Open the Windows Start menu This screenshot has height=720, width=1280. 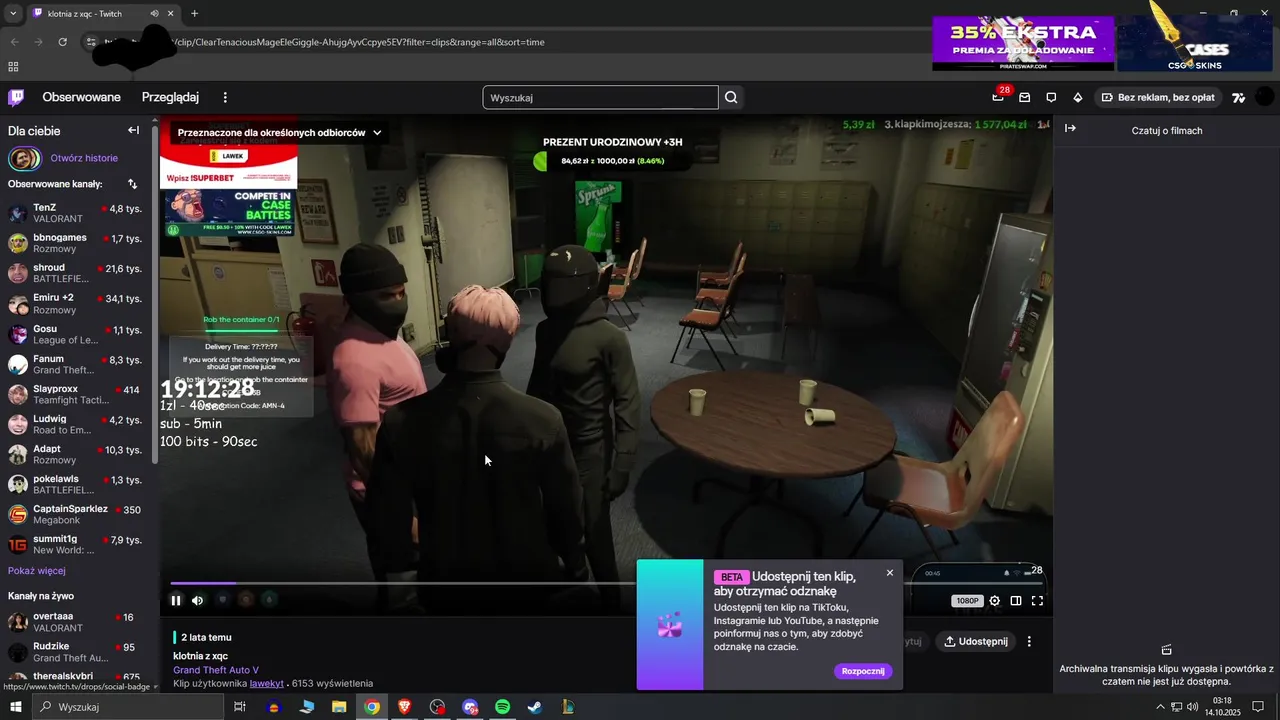coord(16,707)
